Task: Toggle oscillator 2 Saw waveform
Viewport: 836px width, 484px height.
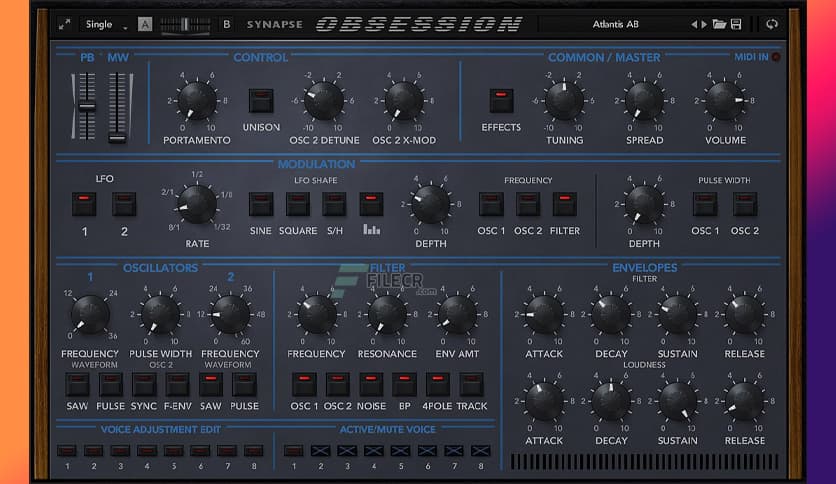Action: coord(211,384)
